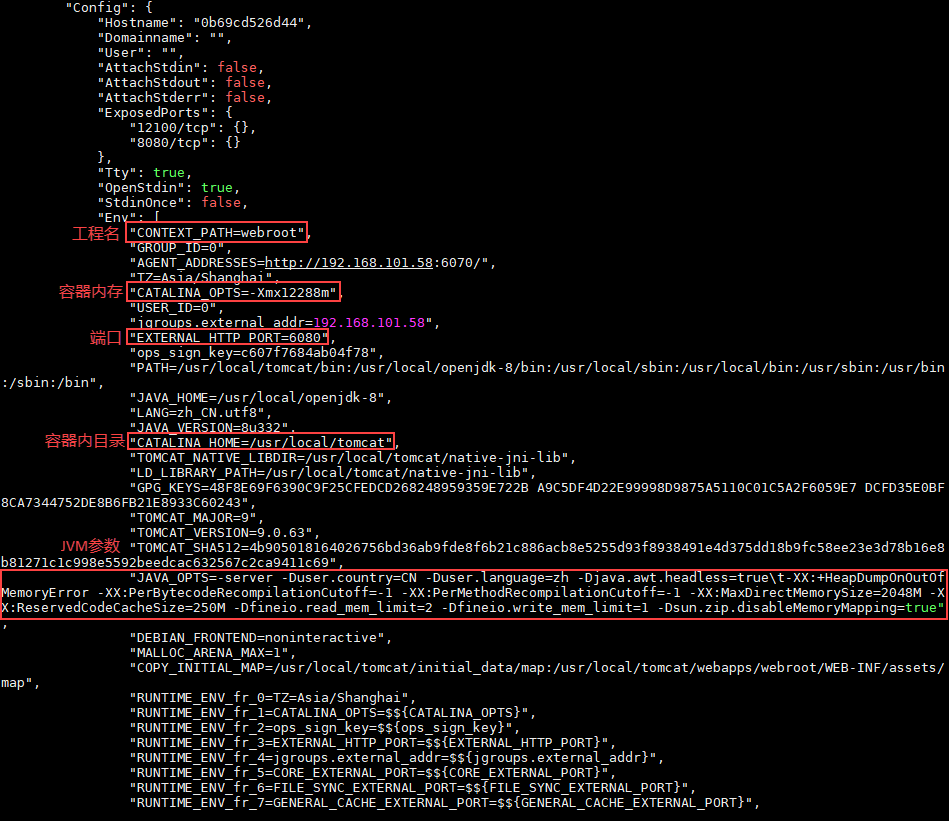Image resolution: width=949 pixels, height=821 pixels.
Task: Click the GROUP_ID=0 entry
Action: pos(180,248)
